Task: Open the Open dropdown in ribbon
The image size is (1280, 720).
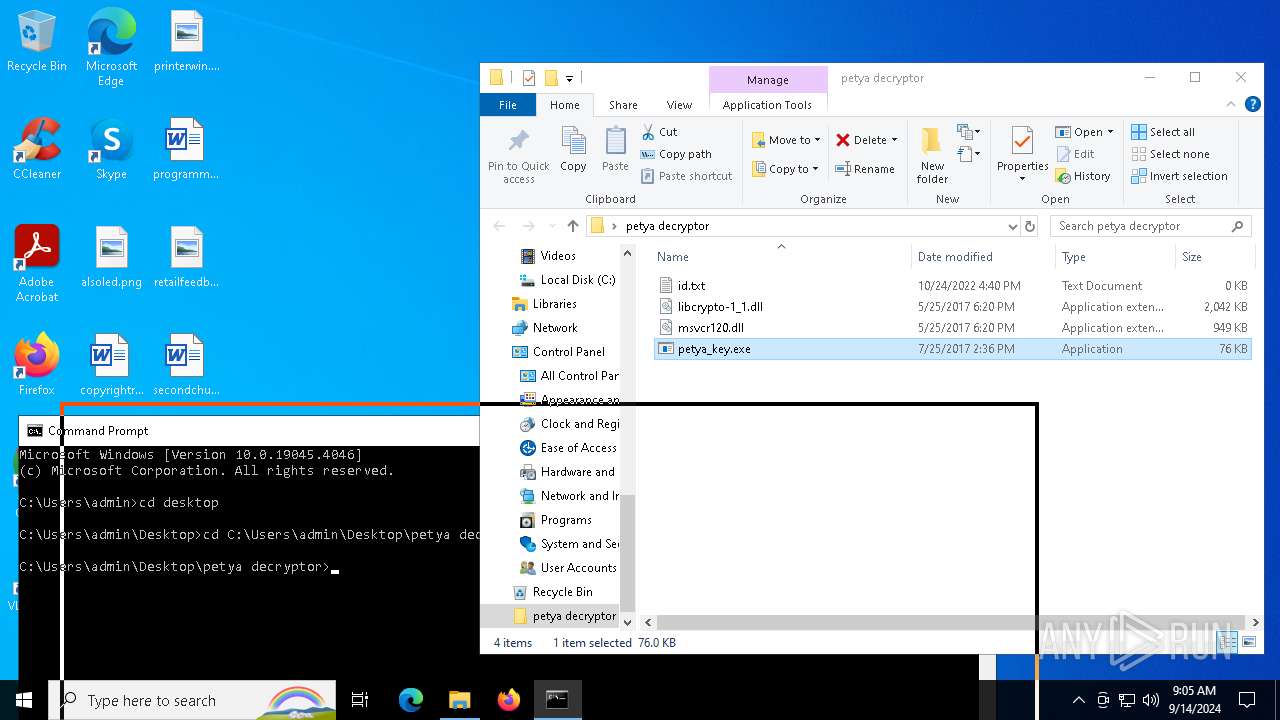Action: [1084, 132]
